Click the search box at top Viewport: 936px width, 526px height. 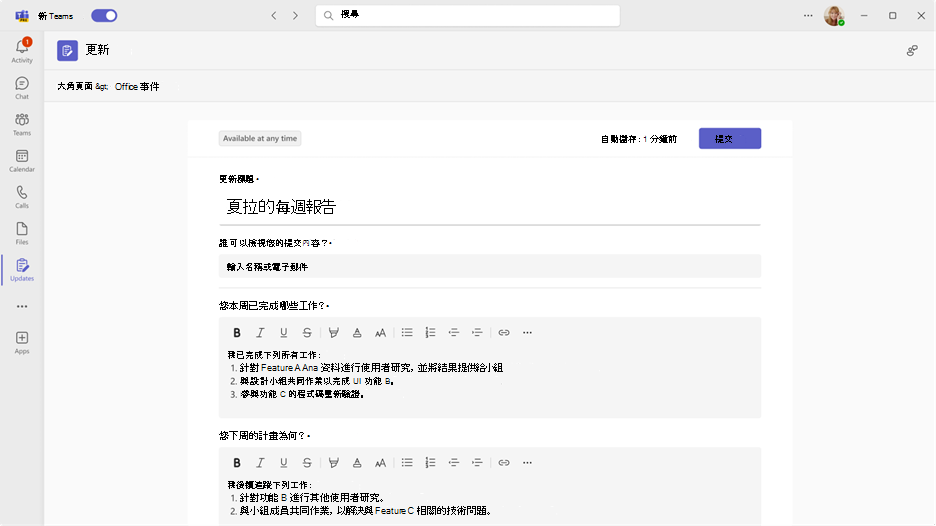click(467, 16)
